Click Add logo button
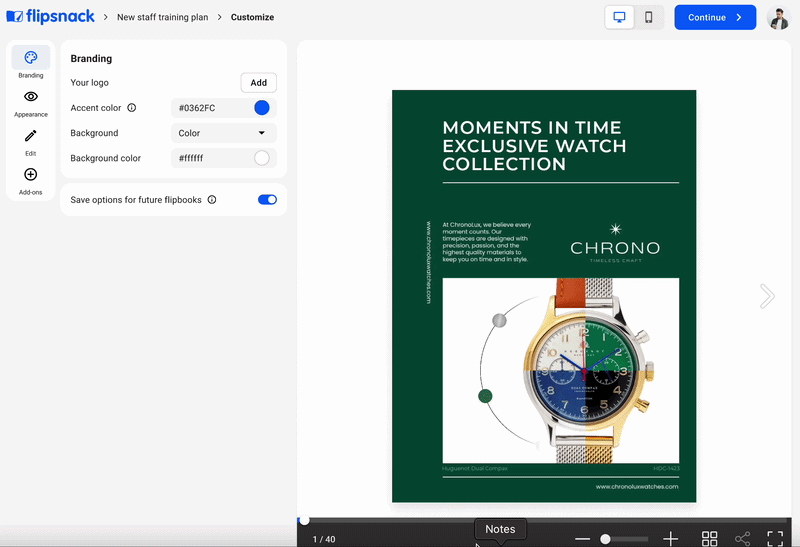Image resolution: width=800 pixels, height=547 pixels. point(258,83)
